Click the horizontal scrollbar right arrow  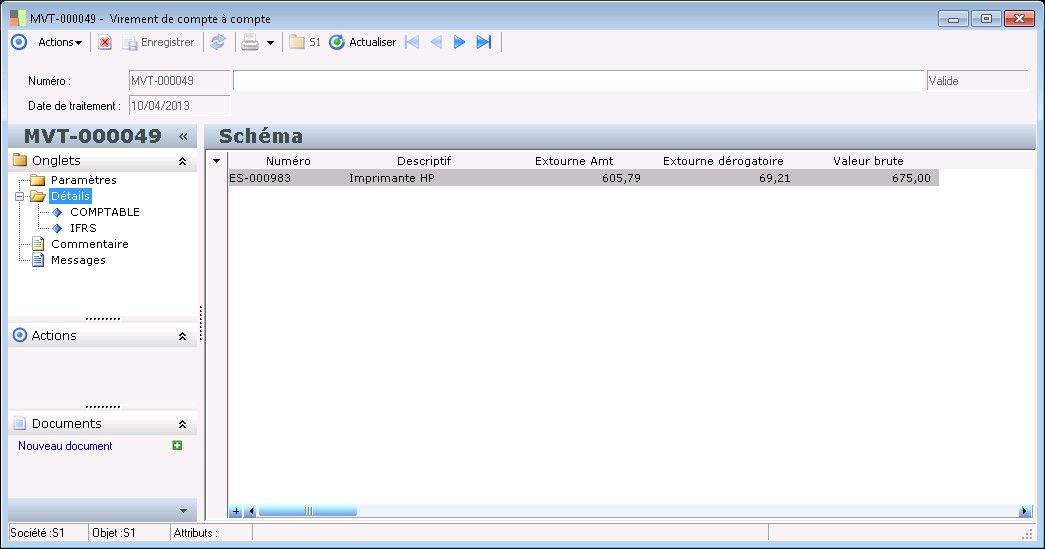(x=1024, y=511)
